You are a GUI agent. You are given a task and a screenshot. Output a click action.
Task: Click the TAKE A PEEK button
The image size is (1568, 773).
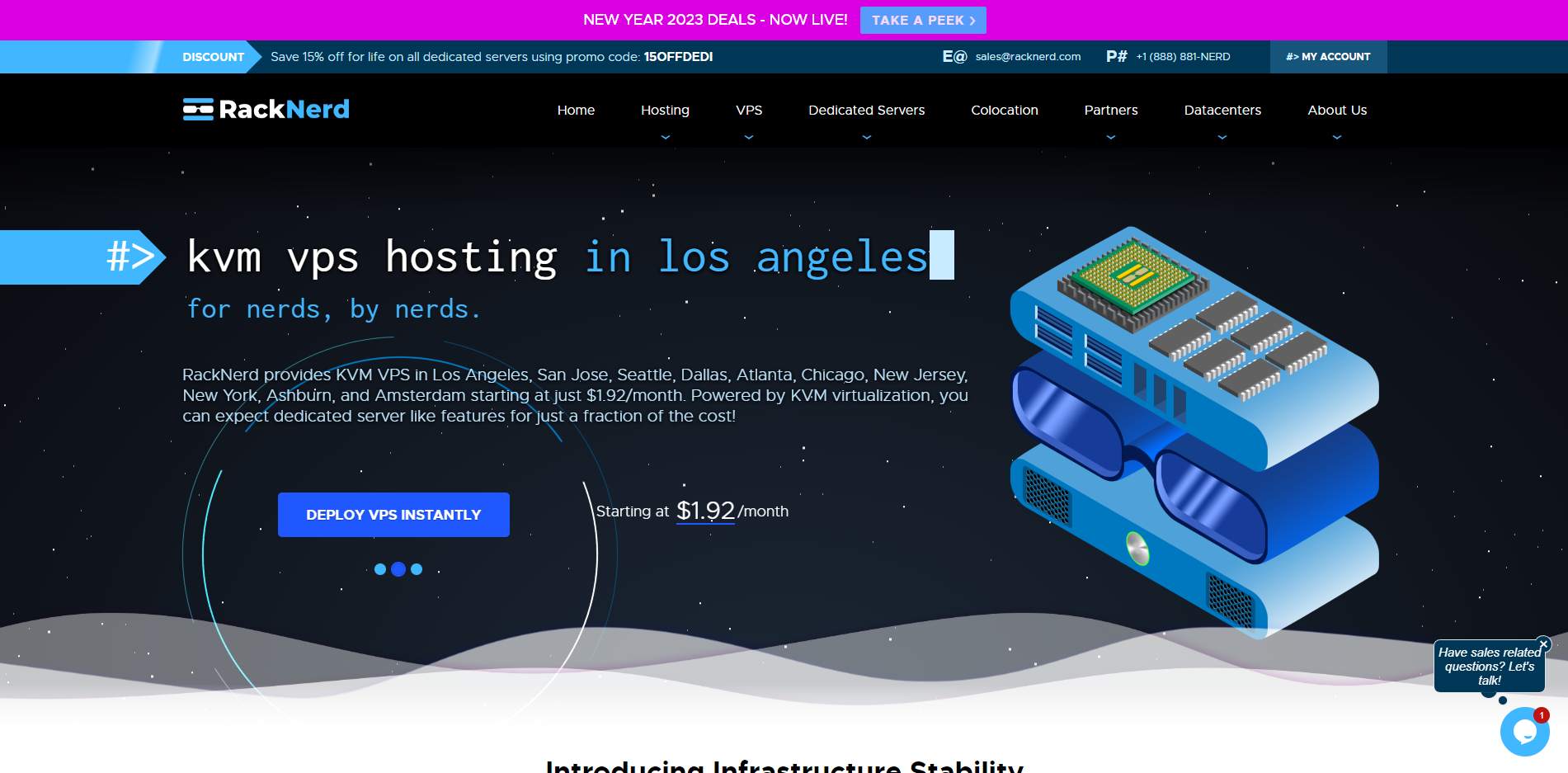pos(923,20)
